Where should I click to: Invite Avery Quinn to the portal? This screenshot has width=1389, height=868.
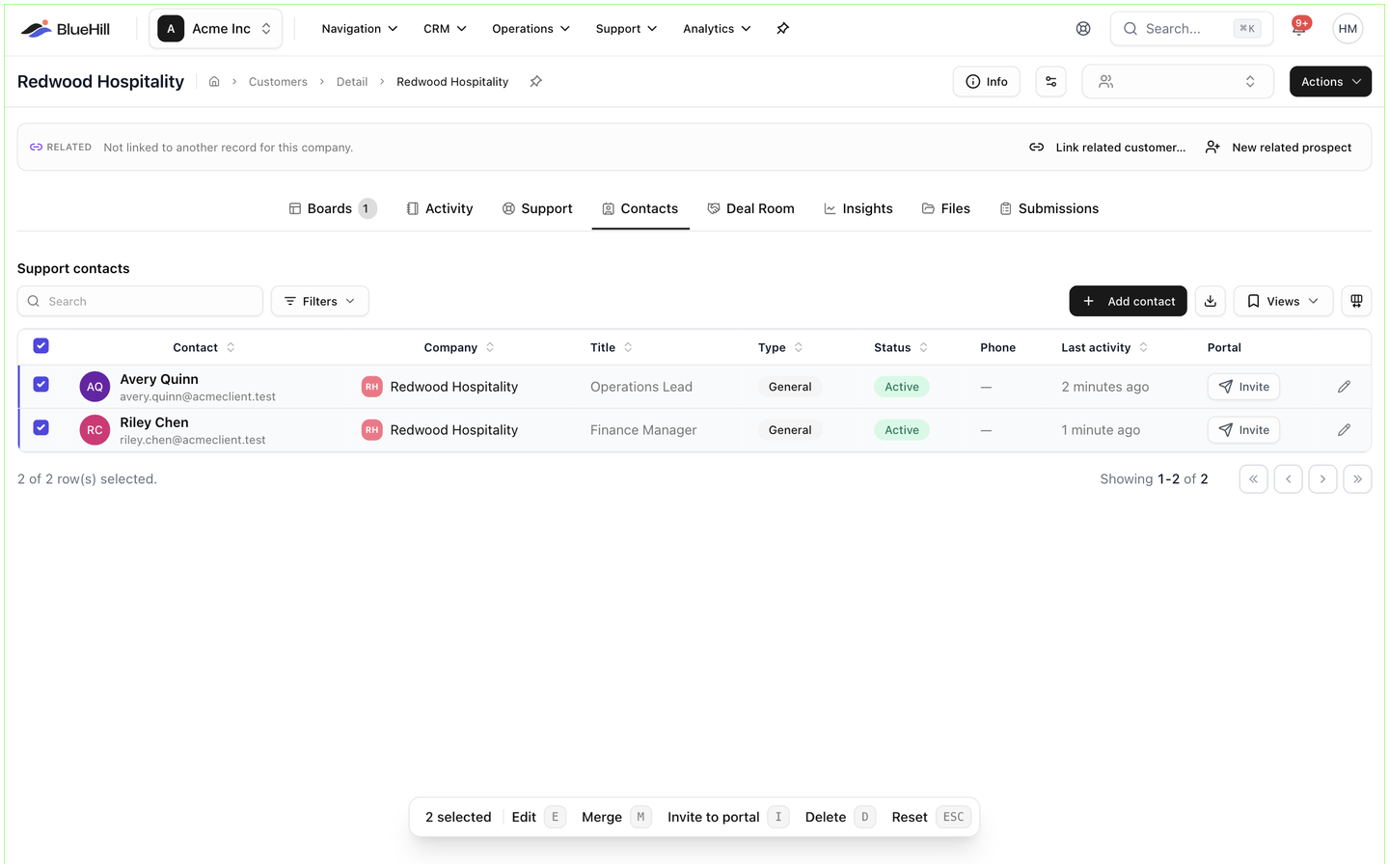click(x=1243, y=387)
